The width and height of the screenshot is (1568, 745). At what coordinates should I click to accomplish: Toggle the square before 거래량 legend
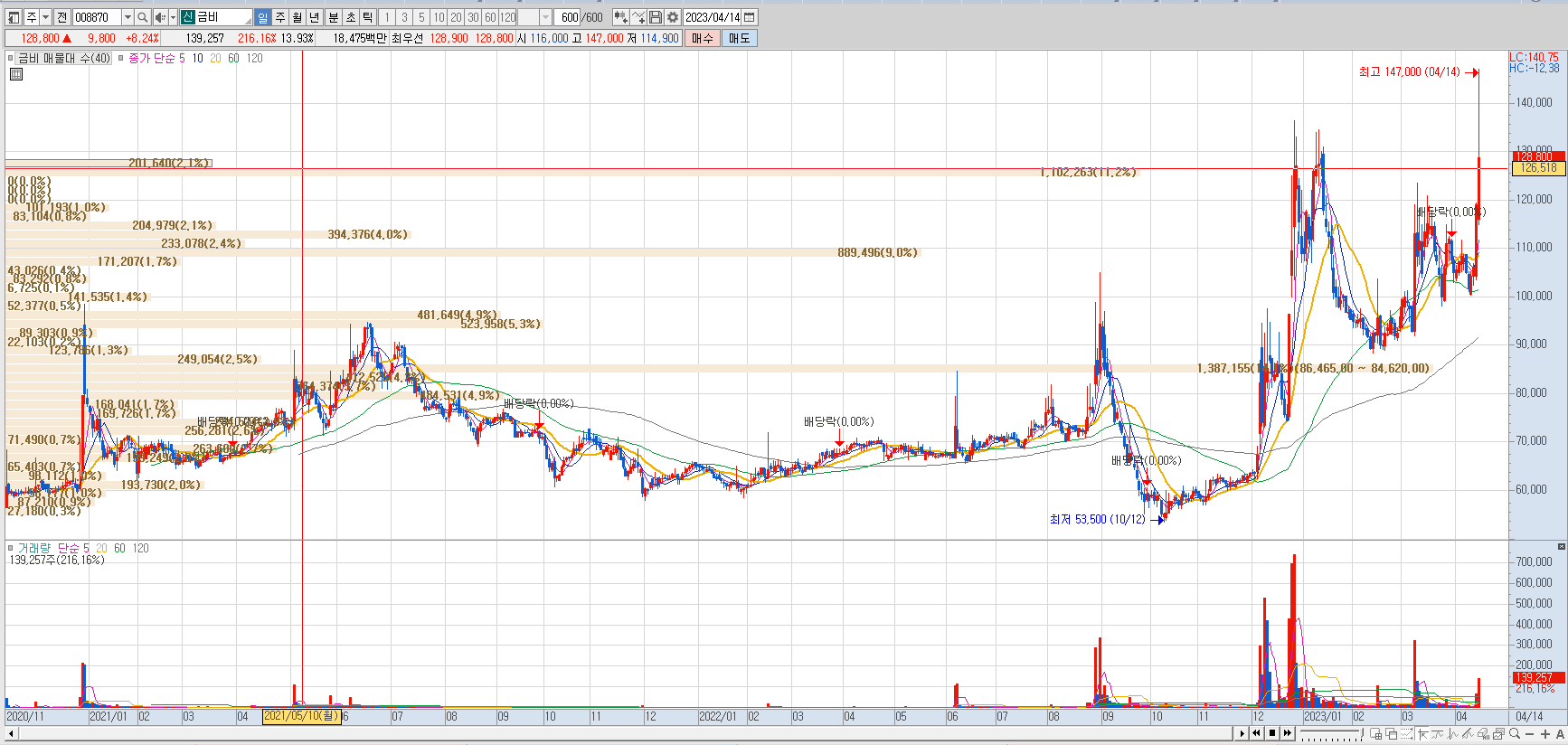(x=11, y=548)
